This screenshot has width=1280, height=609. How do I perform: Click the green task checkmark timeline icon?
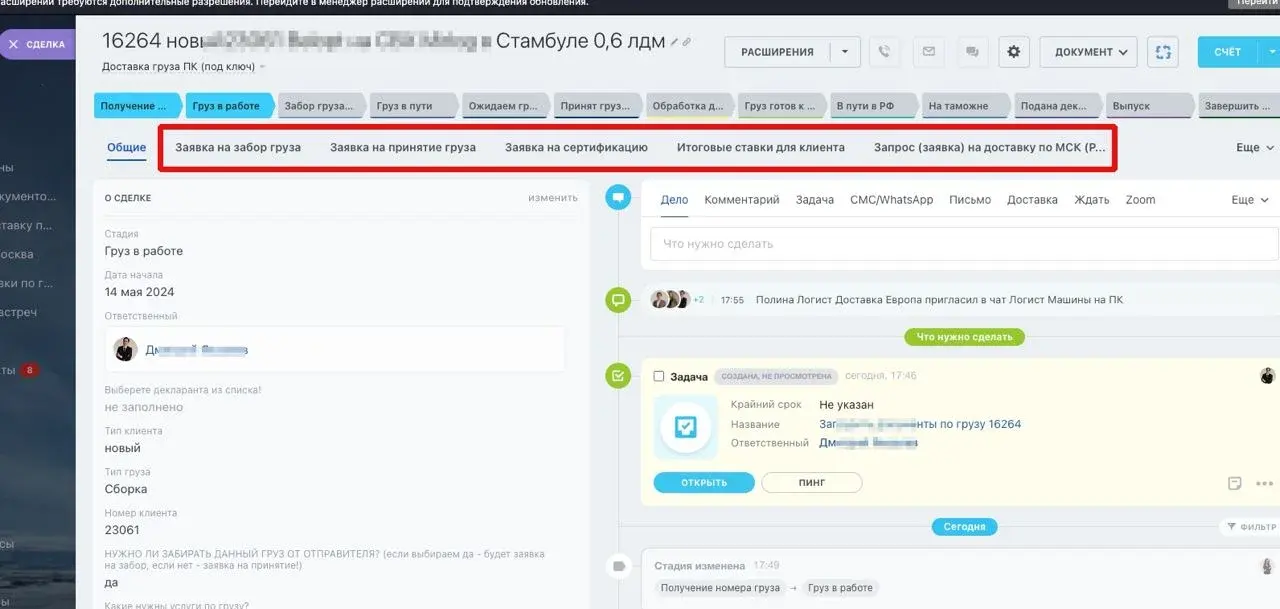(x=618, y=376)
